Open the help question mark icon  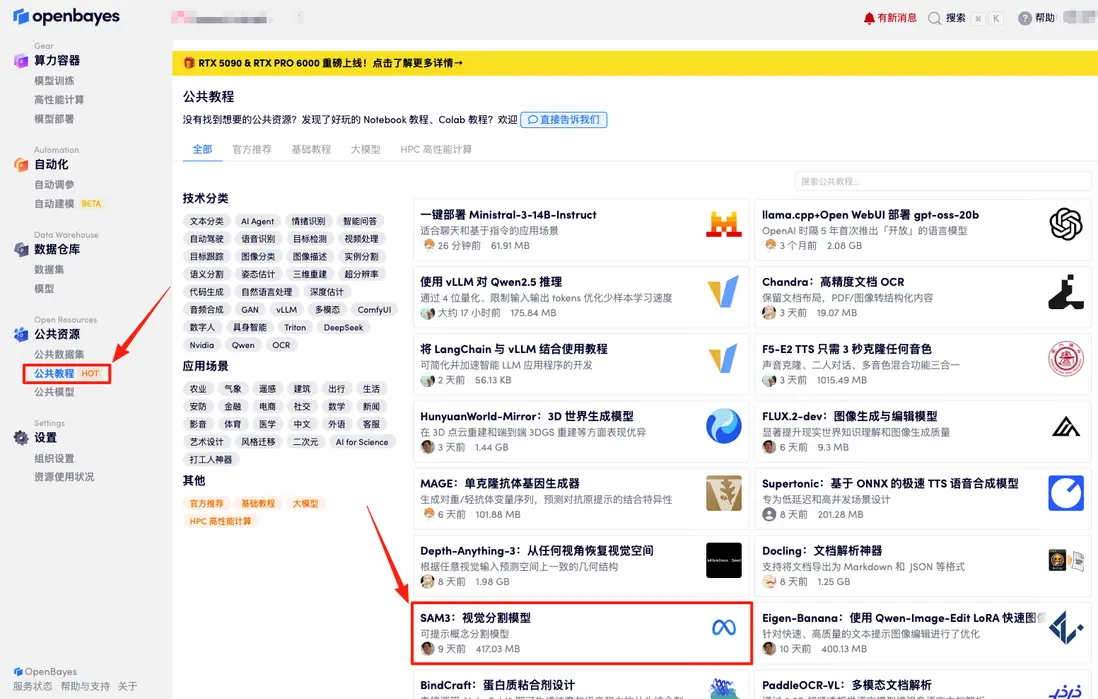[x=1024, y=18]
